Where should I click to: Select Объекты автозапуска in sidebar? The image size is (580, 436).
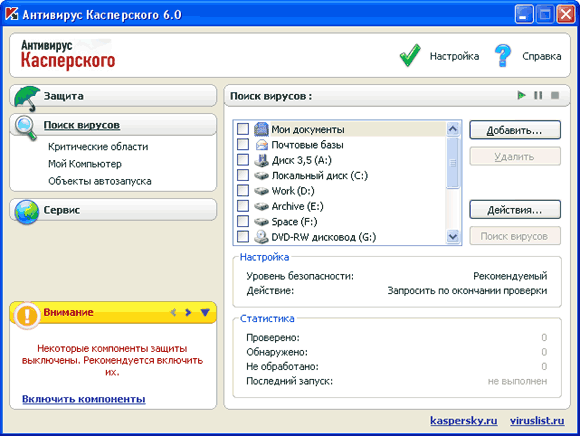(100, 181)
